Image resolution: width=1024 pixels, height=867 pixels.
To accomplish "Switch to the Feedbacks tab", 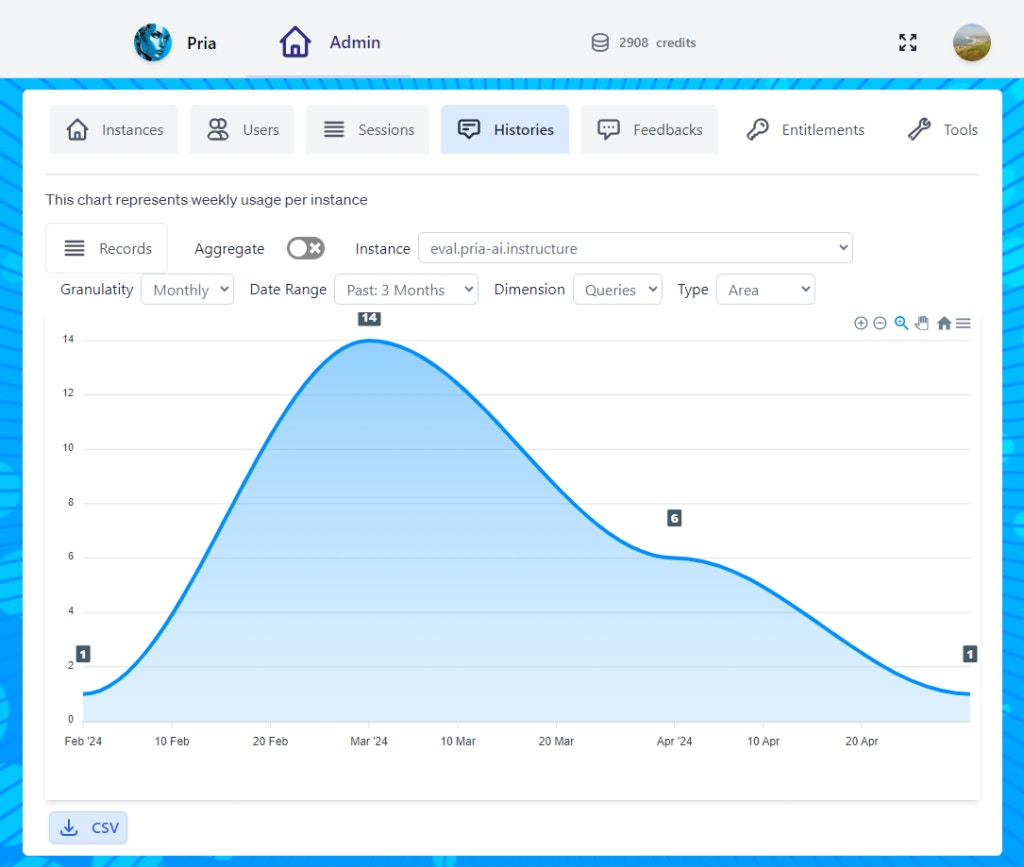I will coord(649,129).
